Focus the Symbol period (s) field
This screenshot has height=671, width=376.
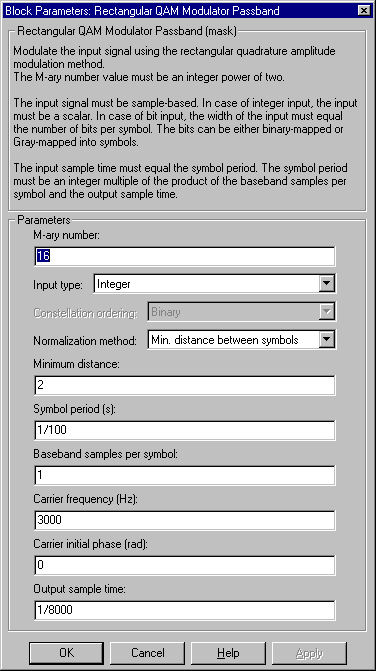185,430
